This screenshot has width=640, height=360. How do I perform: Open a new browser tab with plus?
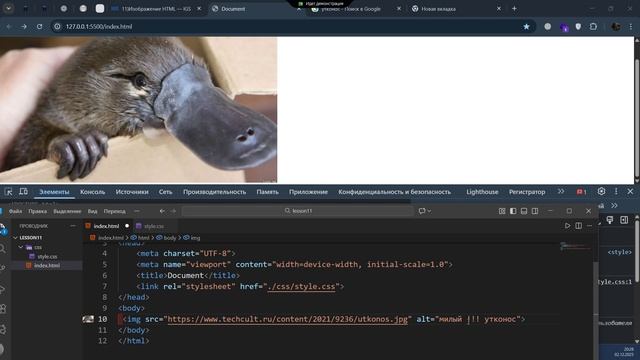(x=514, y=9)
